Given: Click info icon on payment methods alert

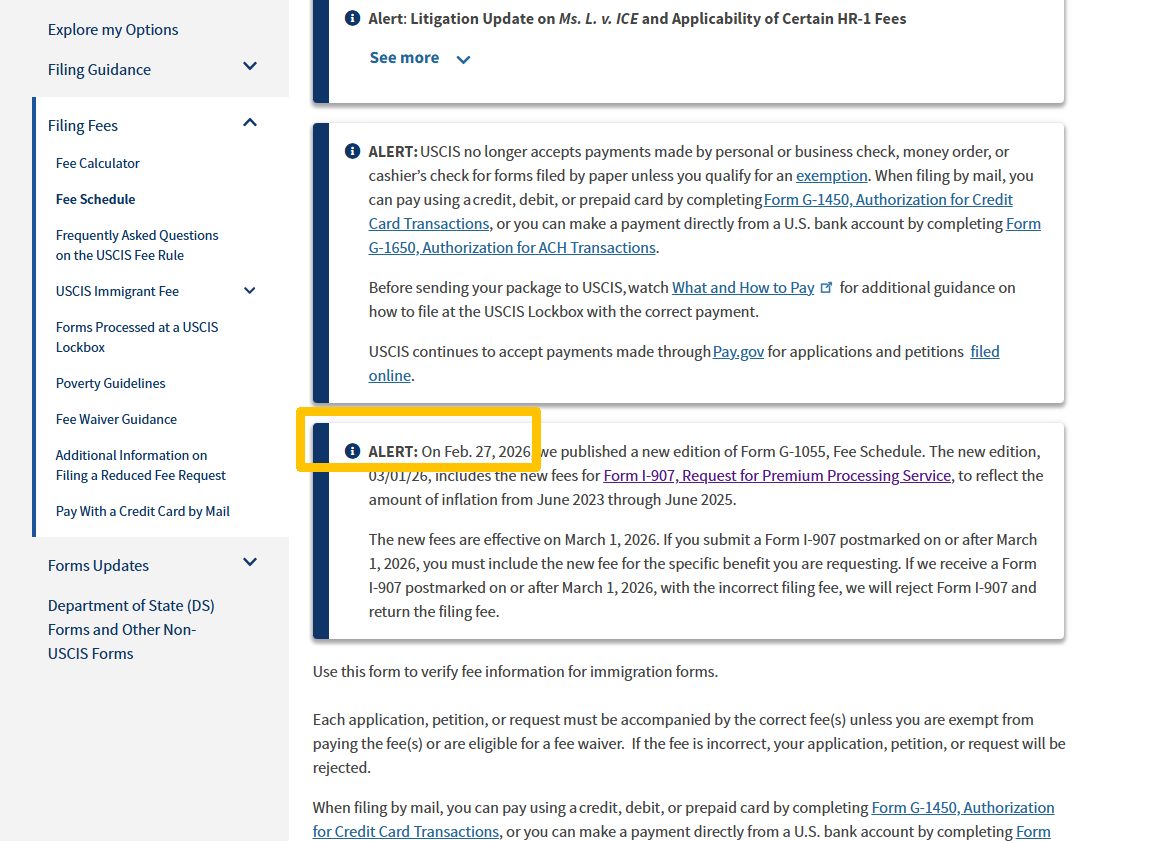Looking at the screenshot, I should 352,151.
